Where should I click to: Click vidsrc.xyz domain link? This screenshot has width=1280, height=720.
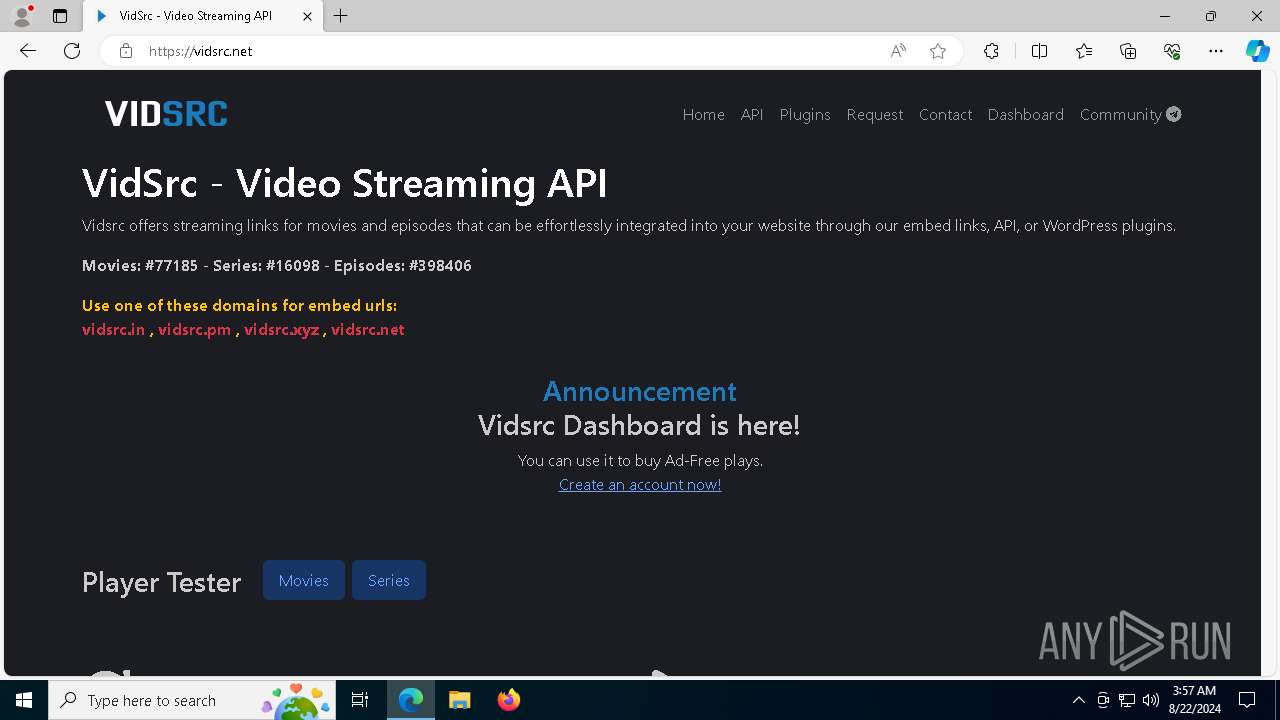[282, 329]
